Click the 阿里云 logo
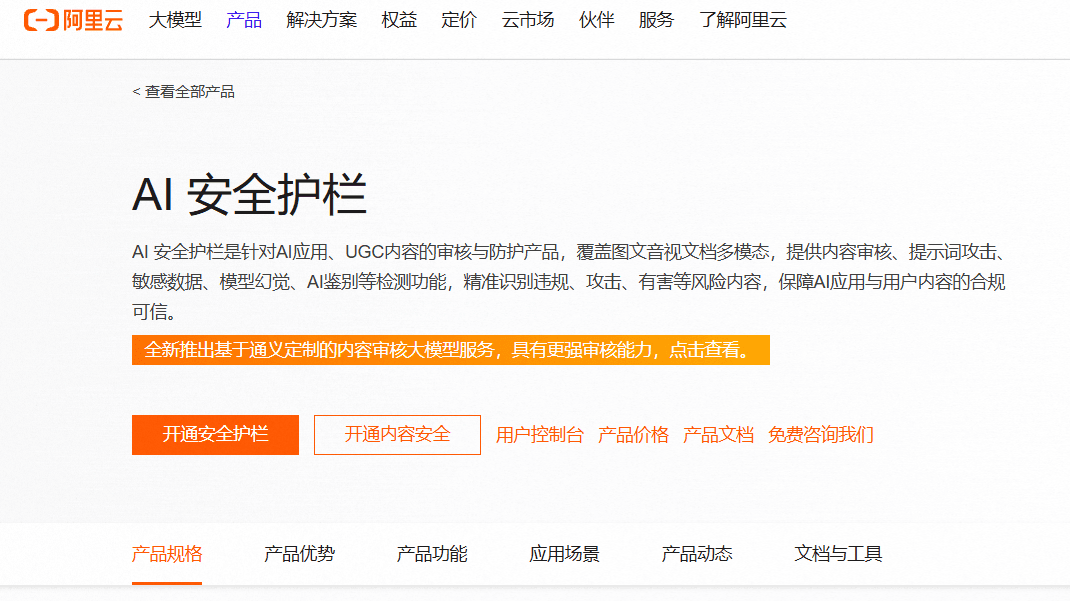This screenshot has width=1070, height=601. (x=74, y=20)
